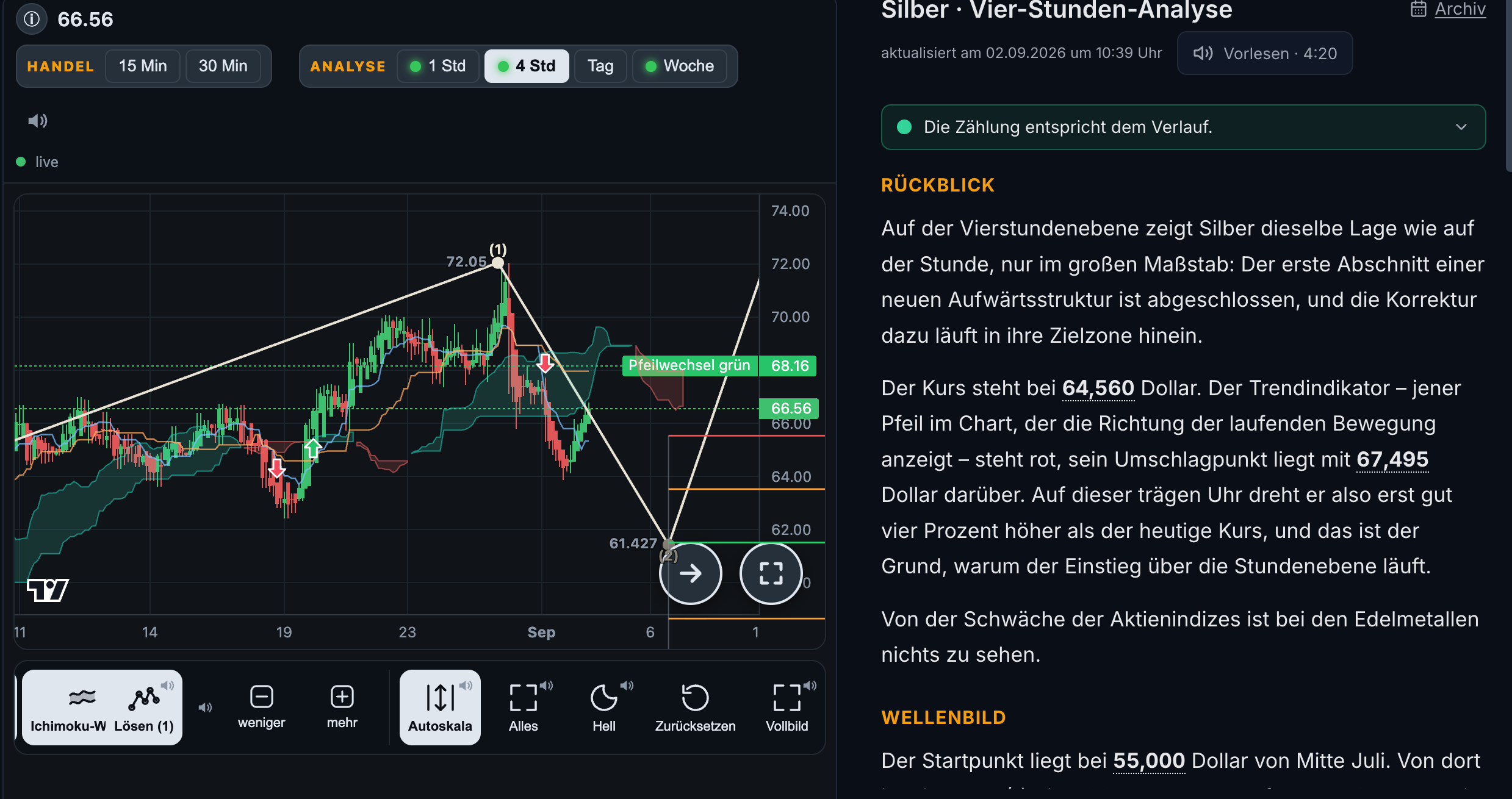Click the underlined value 67,495
This screenshot has width=1512, height=799.
(1392, 459)
